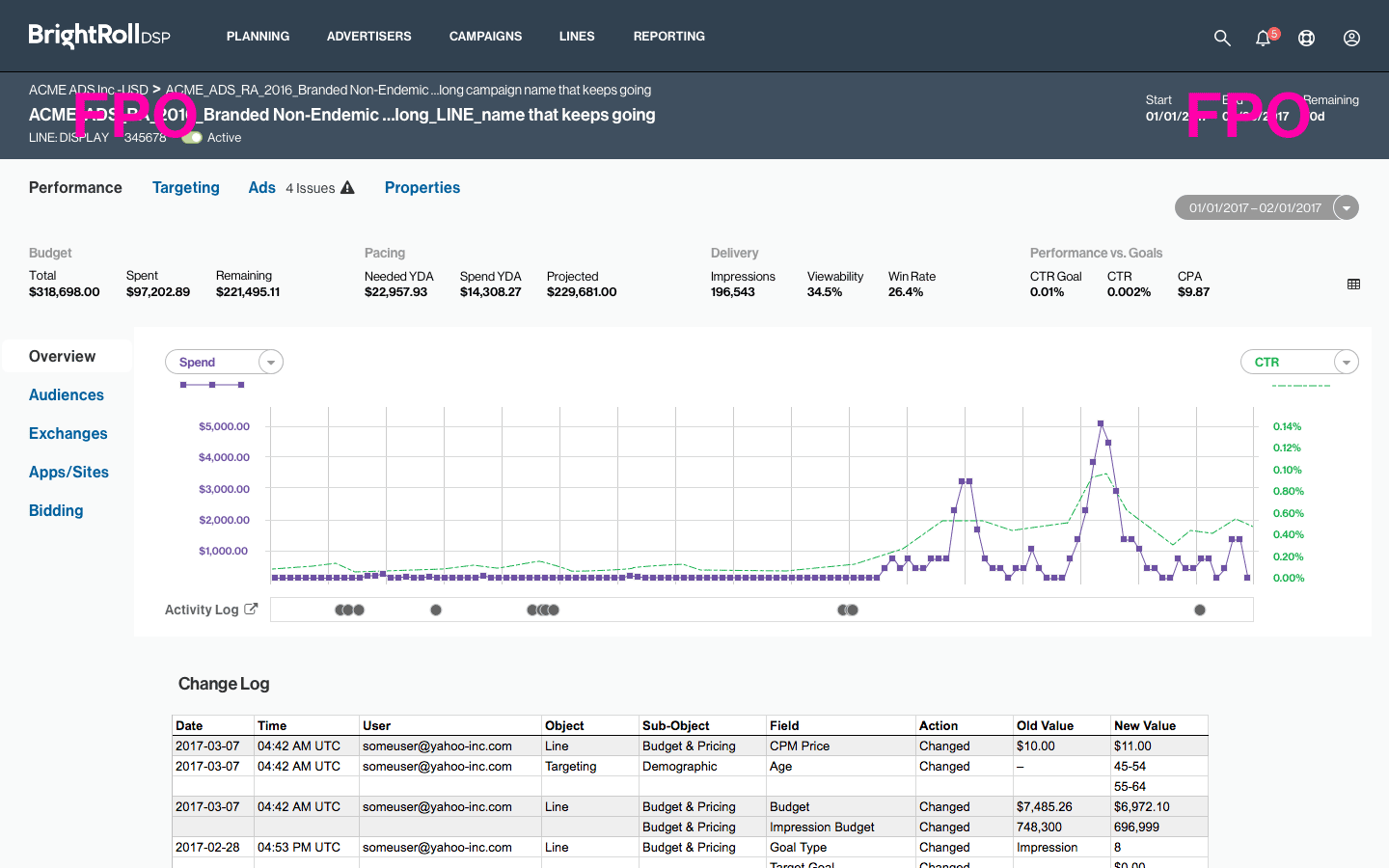Click the BrightRoll DSP logo

(99, 36)
